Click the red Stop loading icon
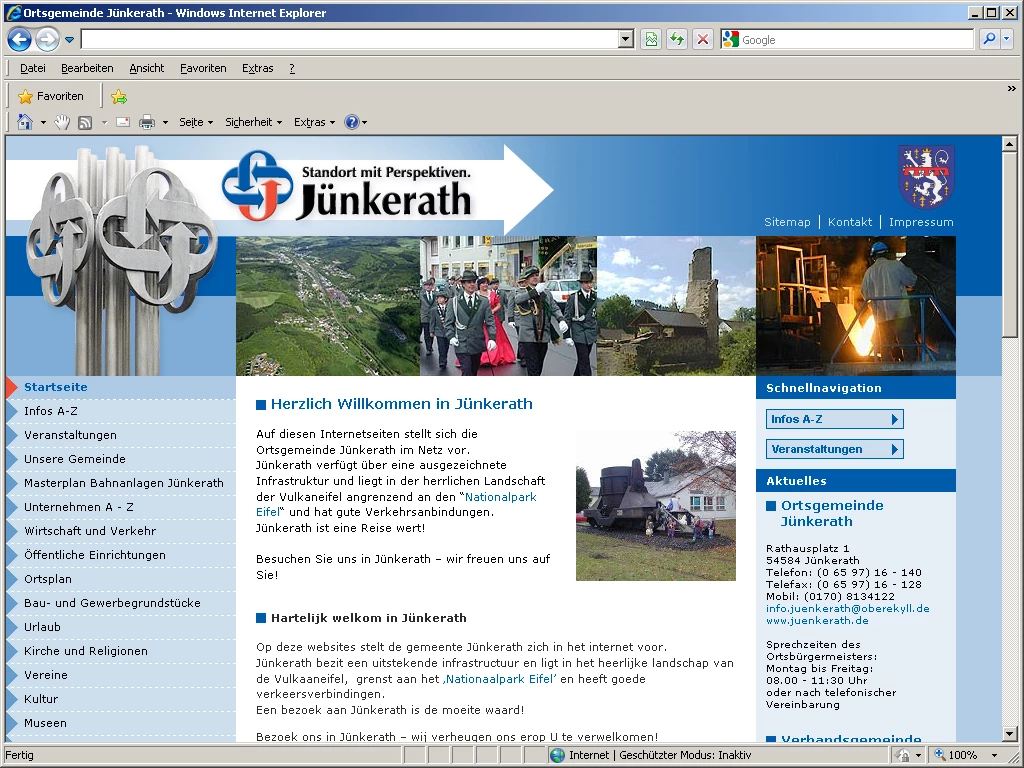1024x768 pixels. pyautogui.click(x=703, y=39)
